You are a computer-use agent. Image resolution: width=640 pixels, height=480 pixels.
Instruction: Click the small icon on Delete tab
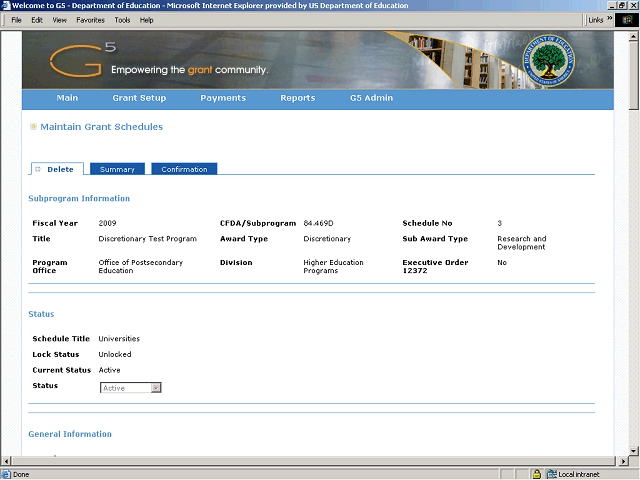pos(39,169)
